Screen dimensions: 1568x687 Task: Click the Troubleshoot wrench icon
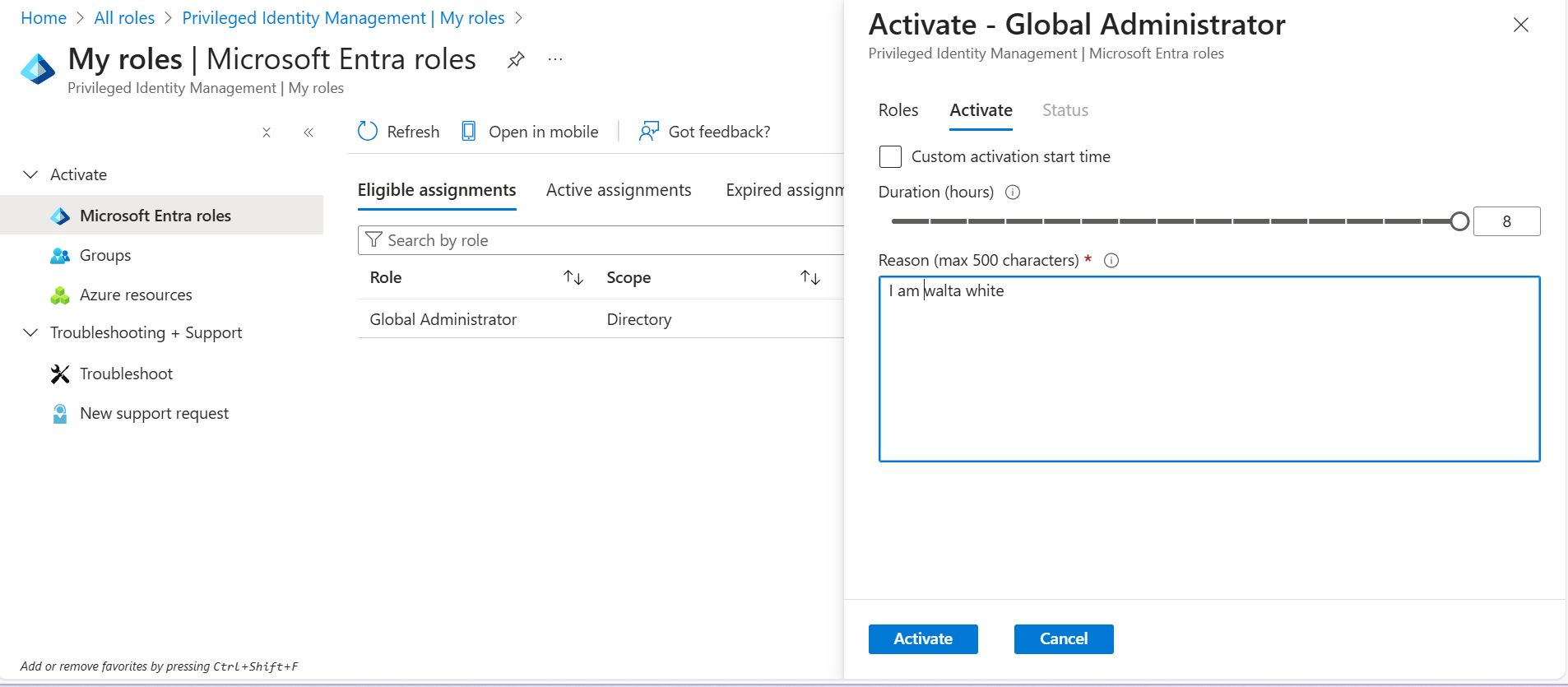click(60, 374)
